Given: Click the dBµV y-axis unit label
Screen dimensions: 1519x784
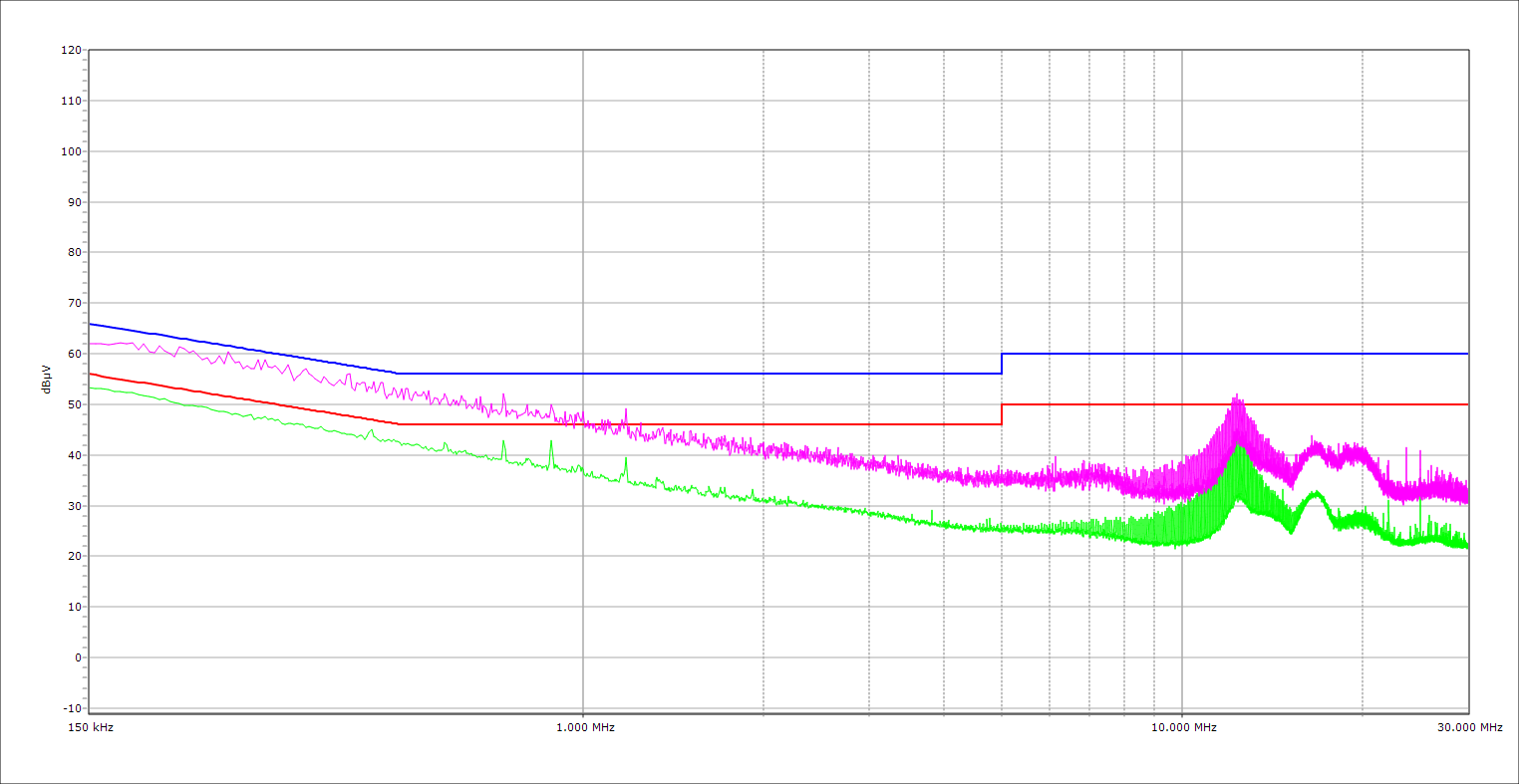Looking at the screenshot, I should (x=47, y=379).
